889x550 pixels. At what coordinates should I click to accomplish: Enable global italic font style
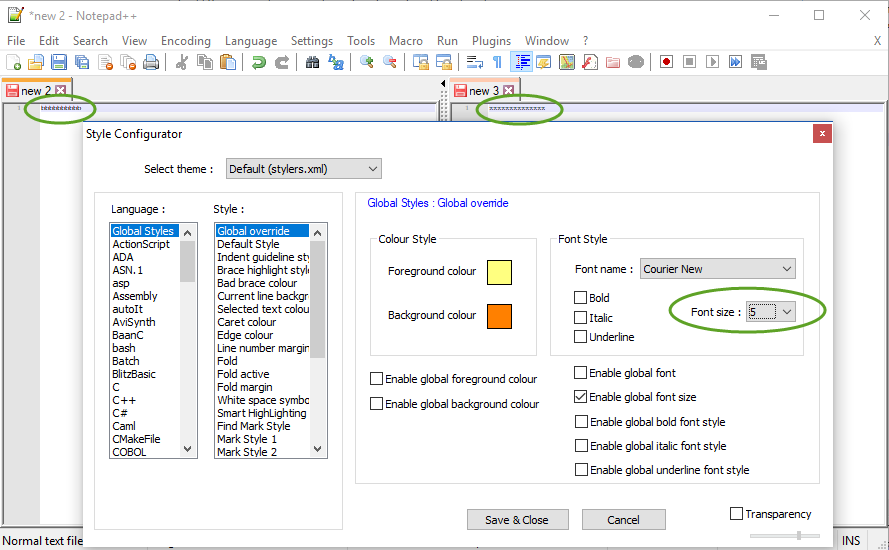click(581, 446)
